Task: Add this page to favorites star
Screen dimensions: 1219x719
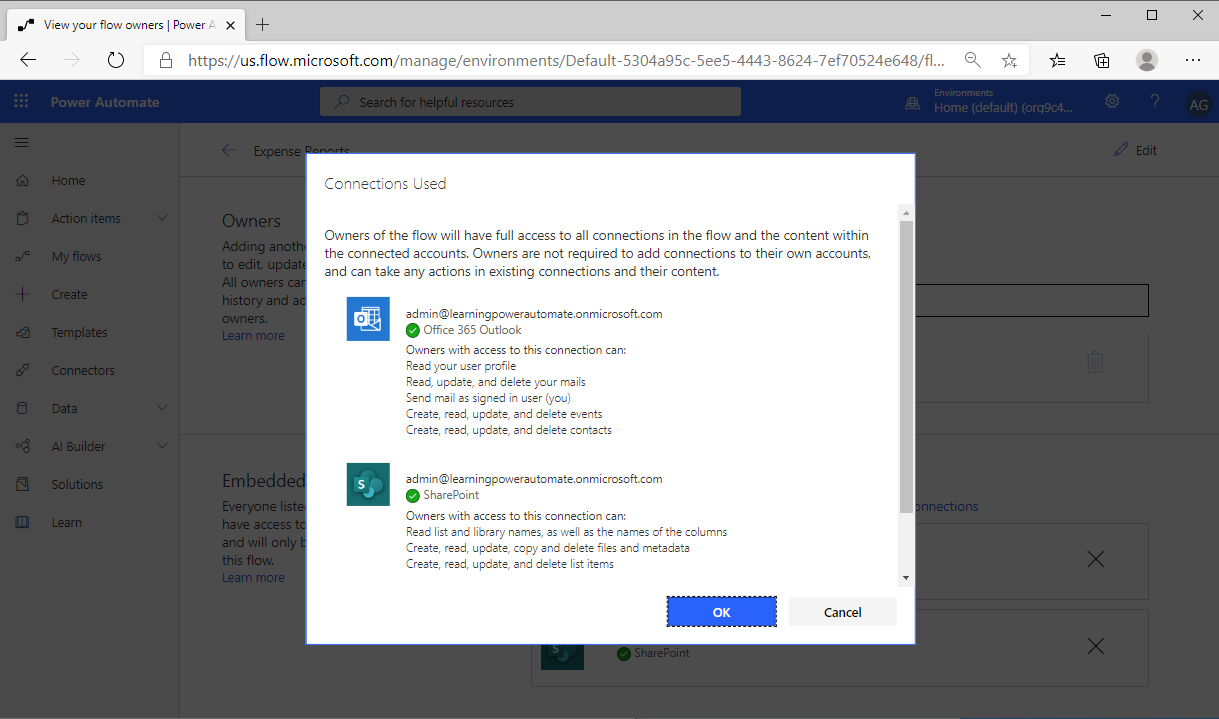Action: (1009, 60)
